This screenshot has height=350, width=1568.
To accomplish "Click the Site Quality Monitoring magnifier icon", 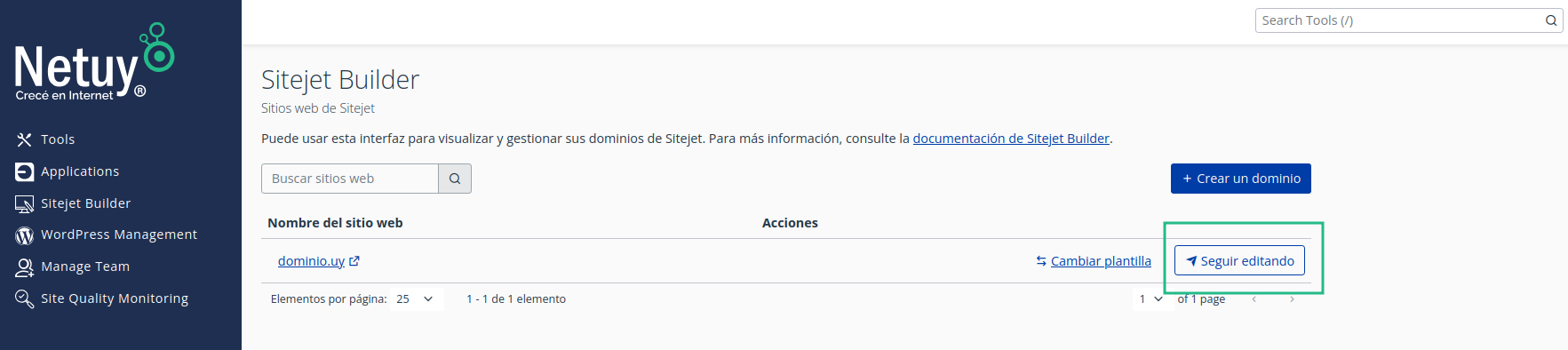I will pos(24,298).
